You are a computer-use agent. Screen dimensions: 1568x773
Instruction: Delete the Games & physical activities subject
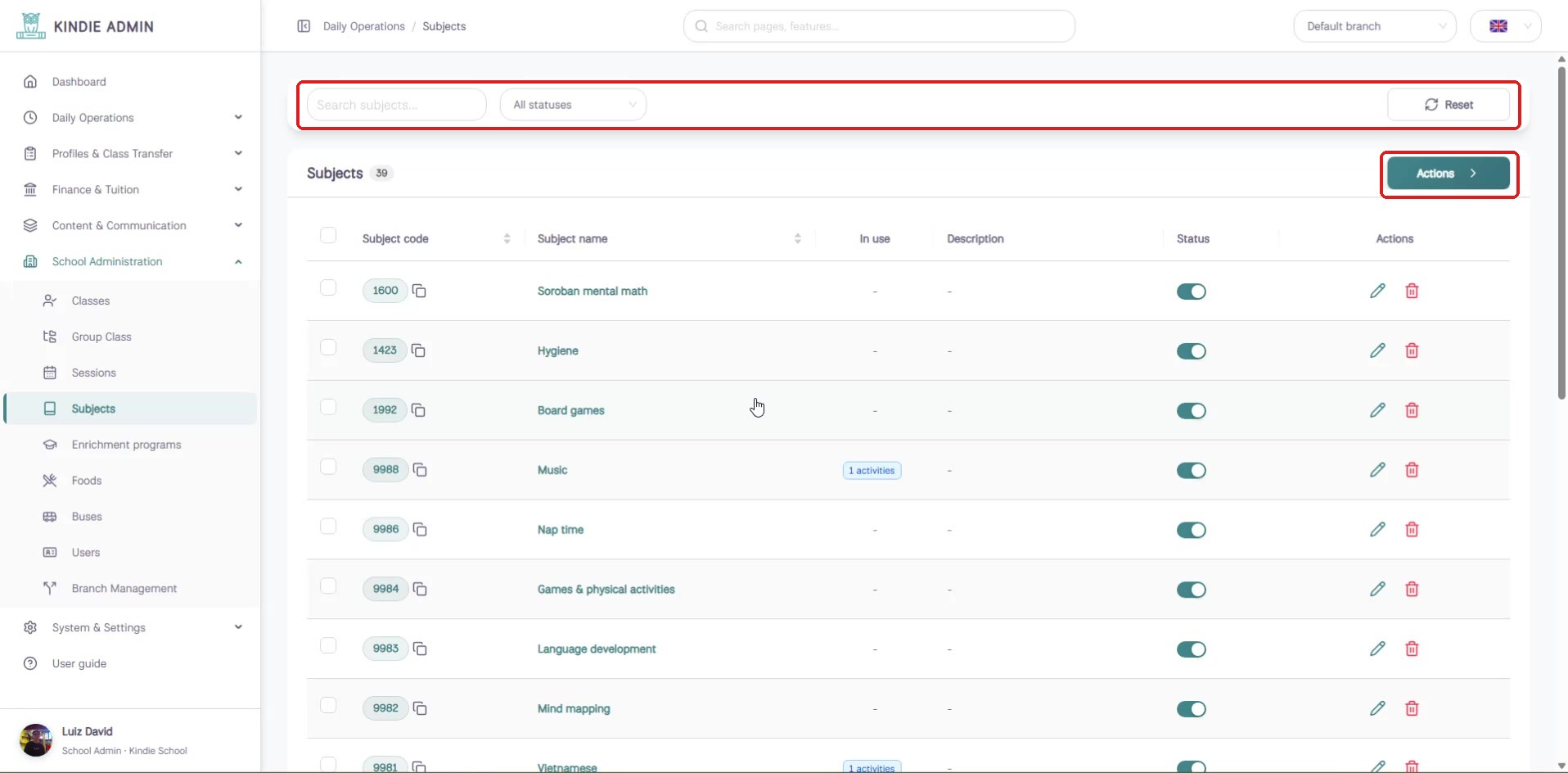coord(1412,590)
